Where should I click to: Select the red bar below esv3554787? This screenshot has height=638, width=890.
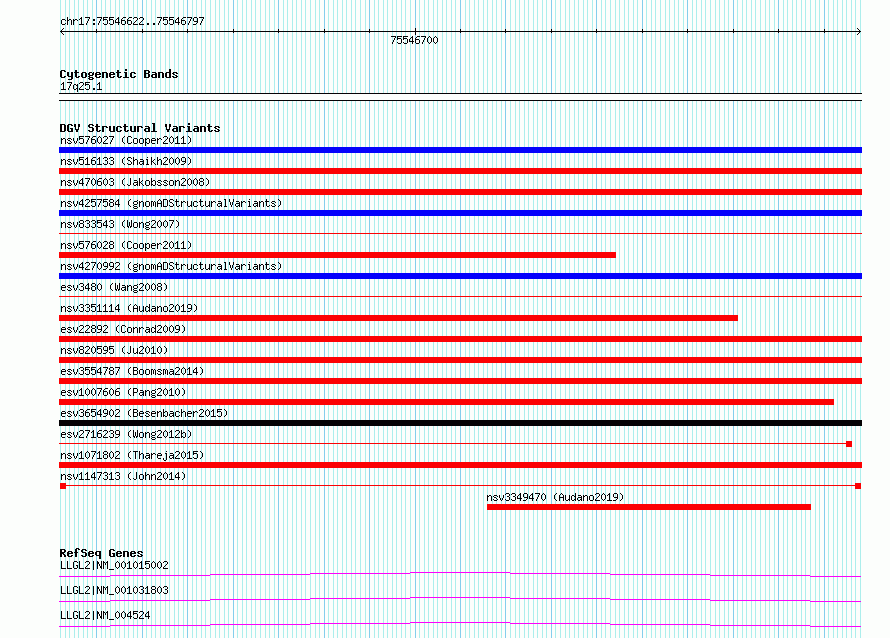point(460,381)
